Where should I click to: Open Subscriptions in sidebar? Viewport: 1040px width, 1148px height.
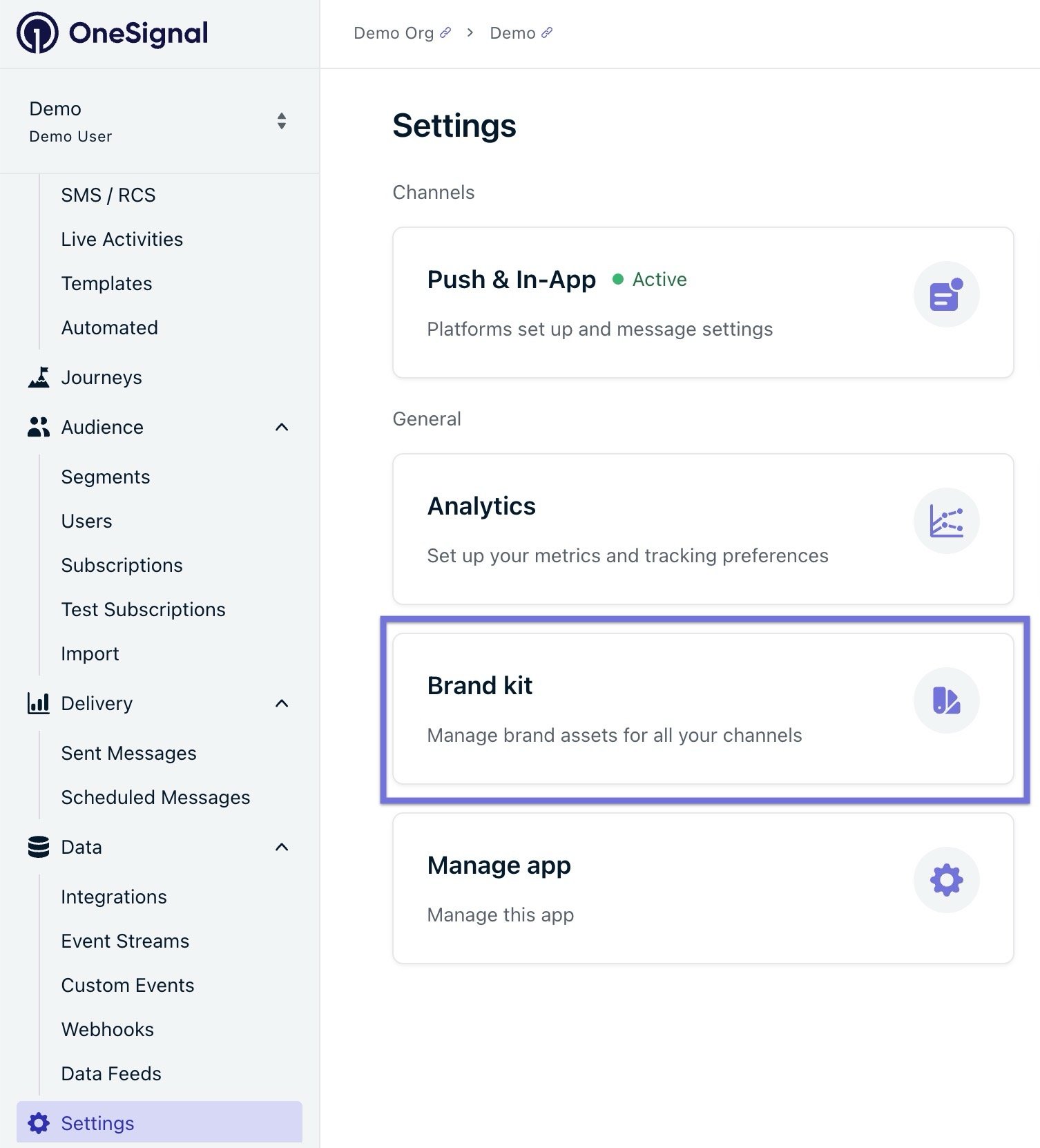[122, 565]
